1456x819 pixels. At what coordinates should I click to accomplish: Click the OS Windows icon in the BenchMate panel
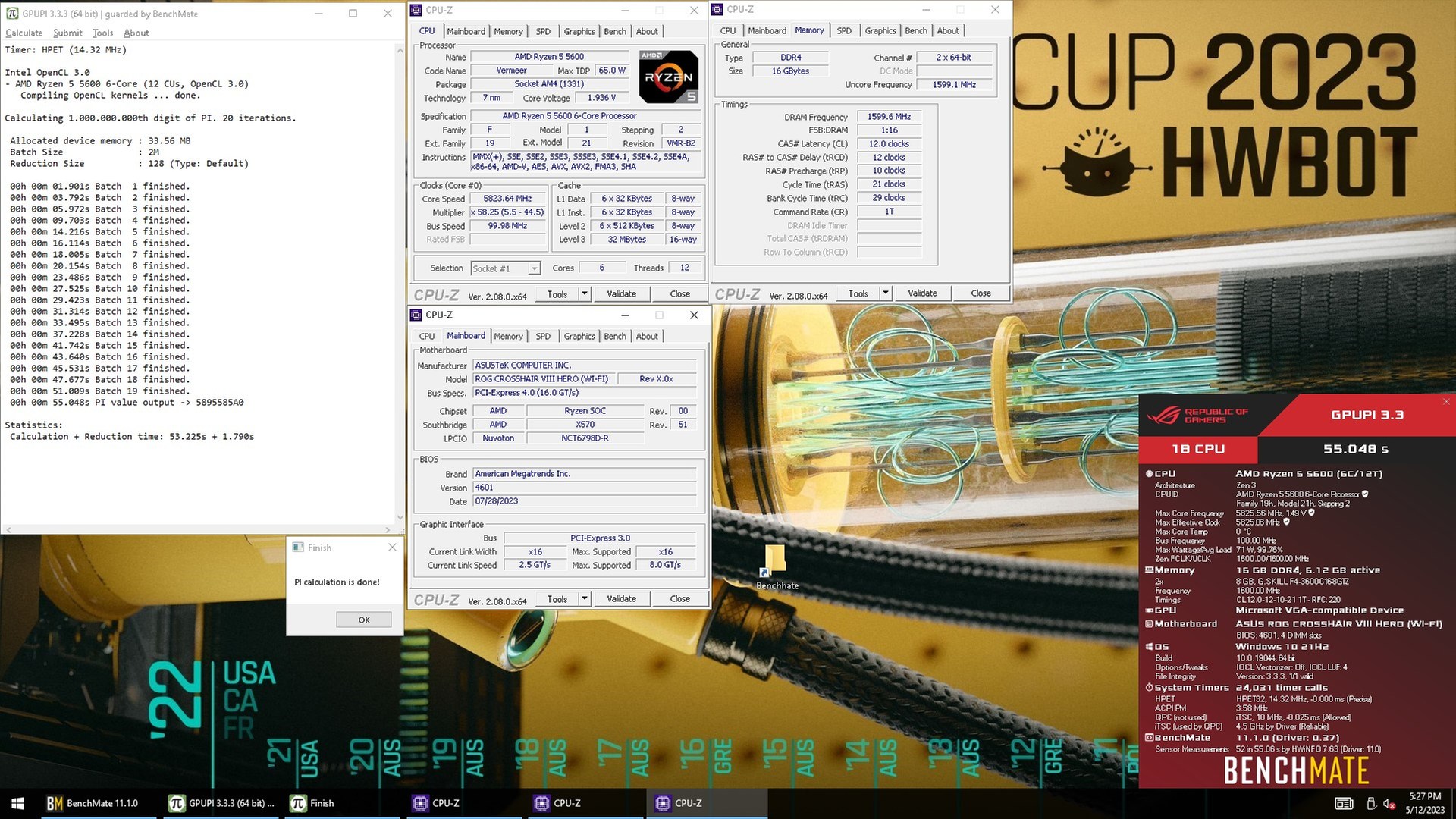click(1149, 647)
